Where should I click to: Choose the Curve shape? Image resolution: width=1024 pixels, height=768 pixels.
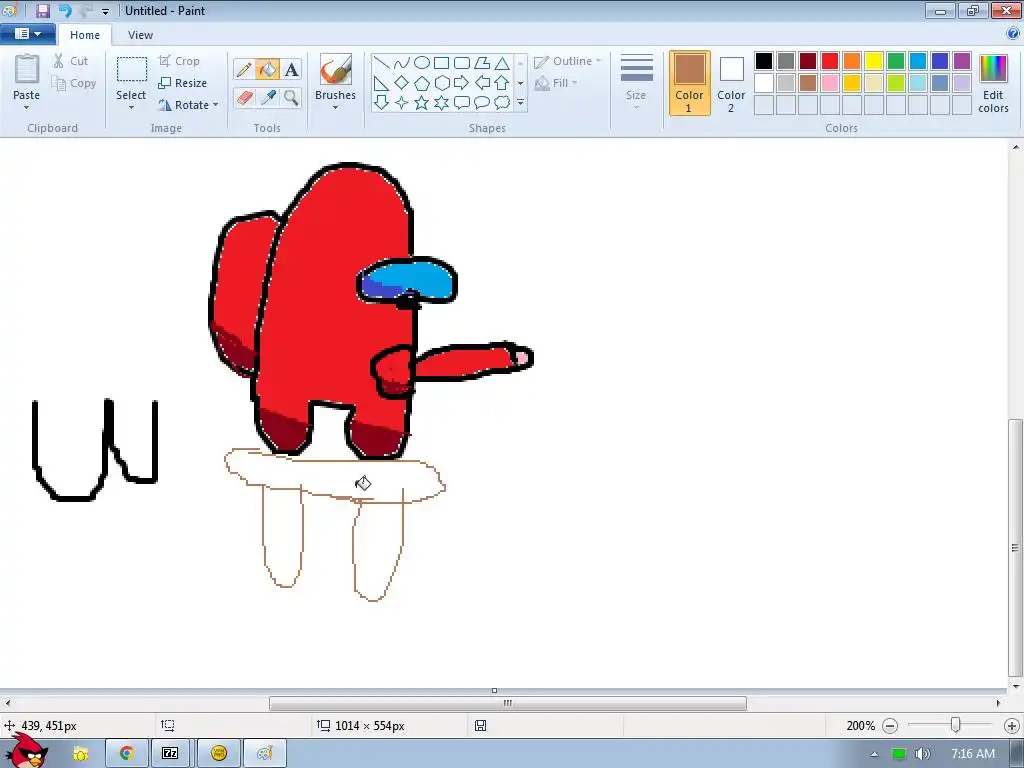[402, 63]
